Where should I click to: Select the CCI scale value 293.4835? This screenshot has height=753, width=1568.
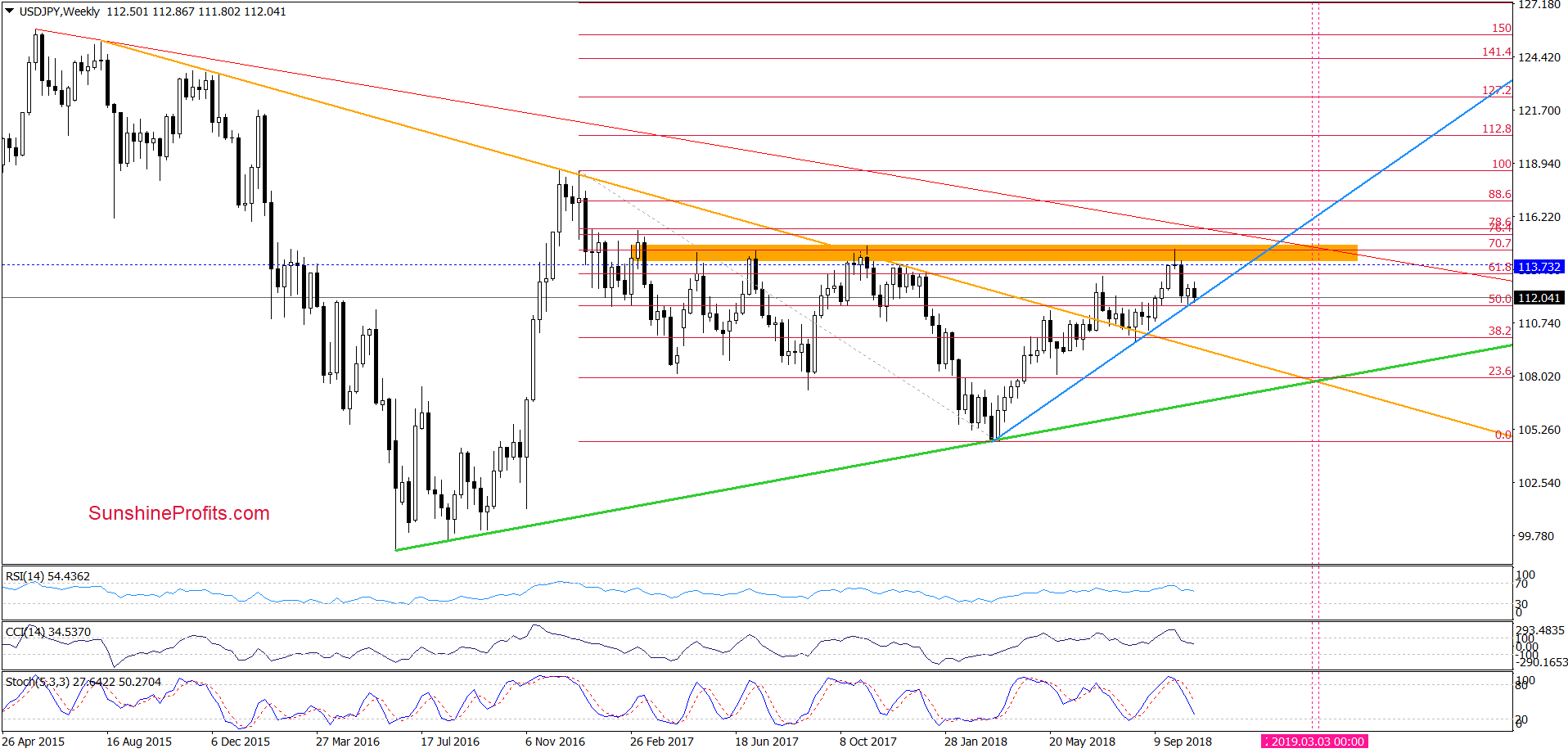pos(1540,630)
